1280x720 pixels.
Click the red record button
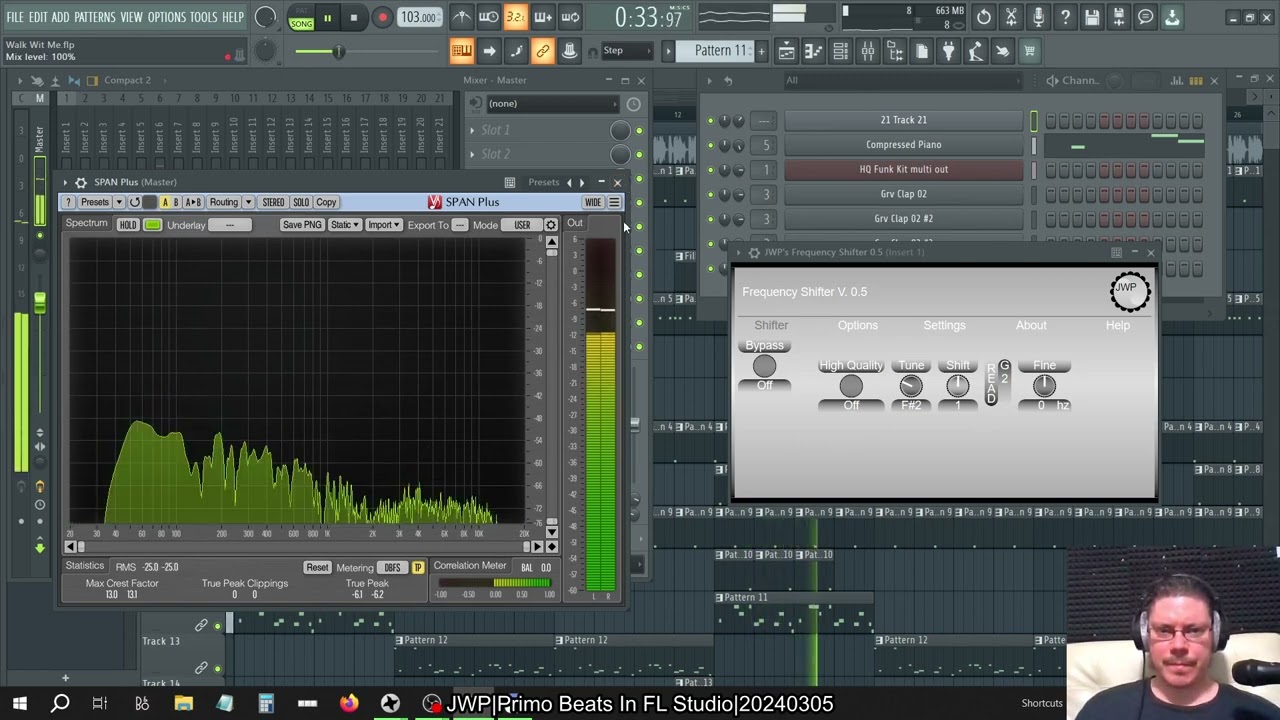point(382,18)
